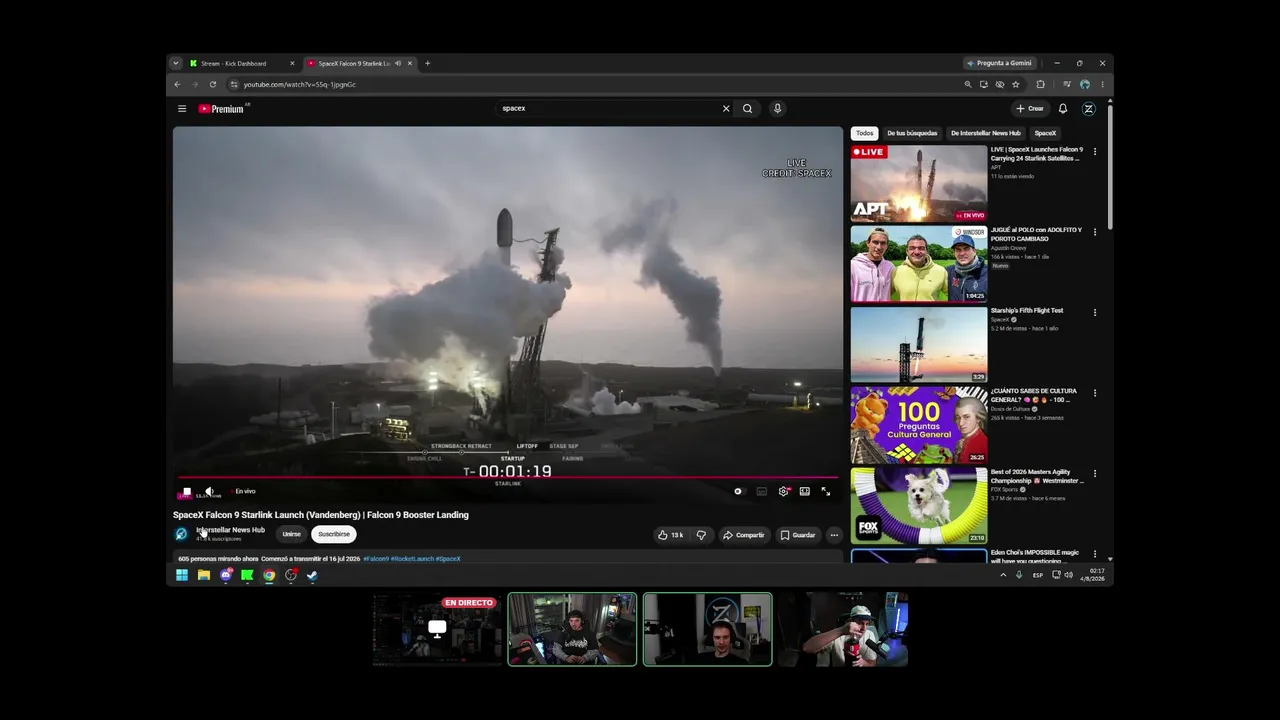The image size is (1280, 720).
Task: Click the Unirse button
Action: coord(291,535)
